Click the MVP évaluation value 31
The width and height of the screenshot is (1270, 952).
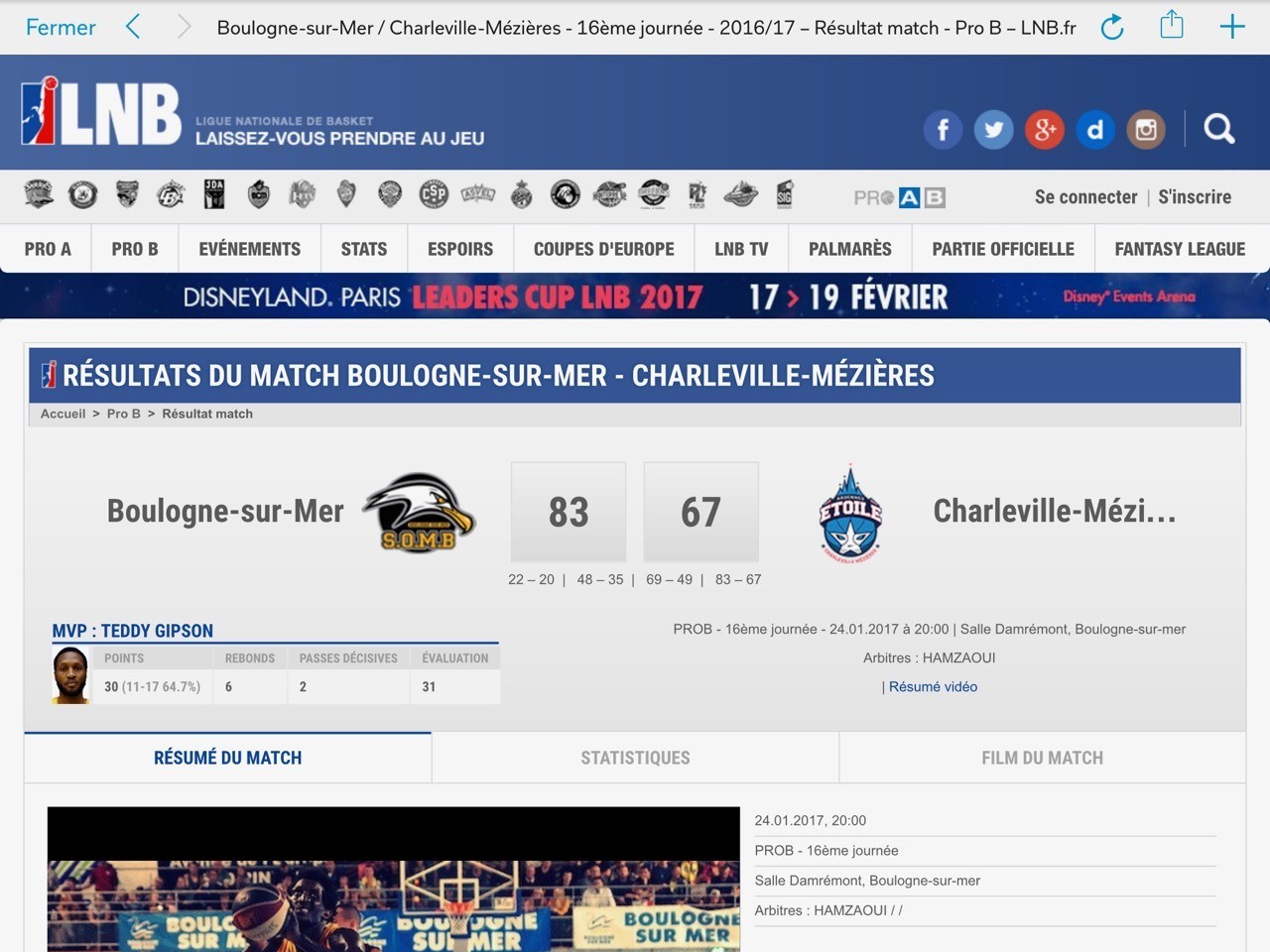(429, 686)
